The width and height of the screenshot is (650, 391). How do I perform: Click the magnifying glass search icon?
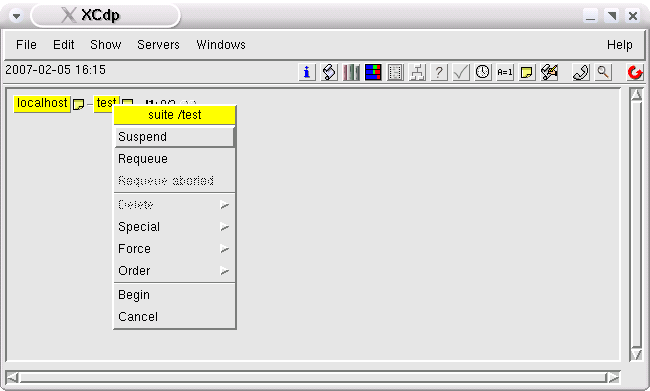point(603,72)
